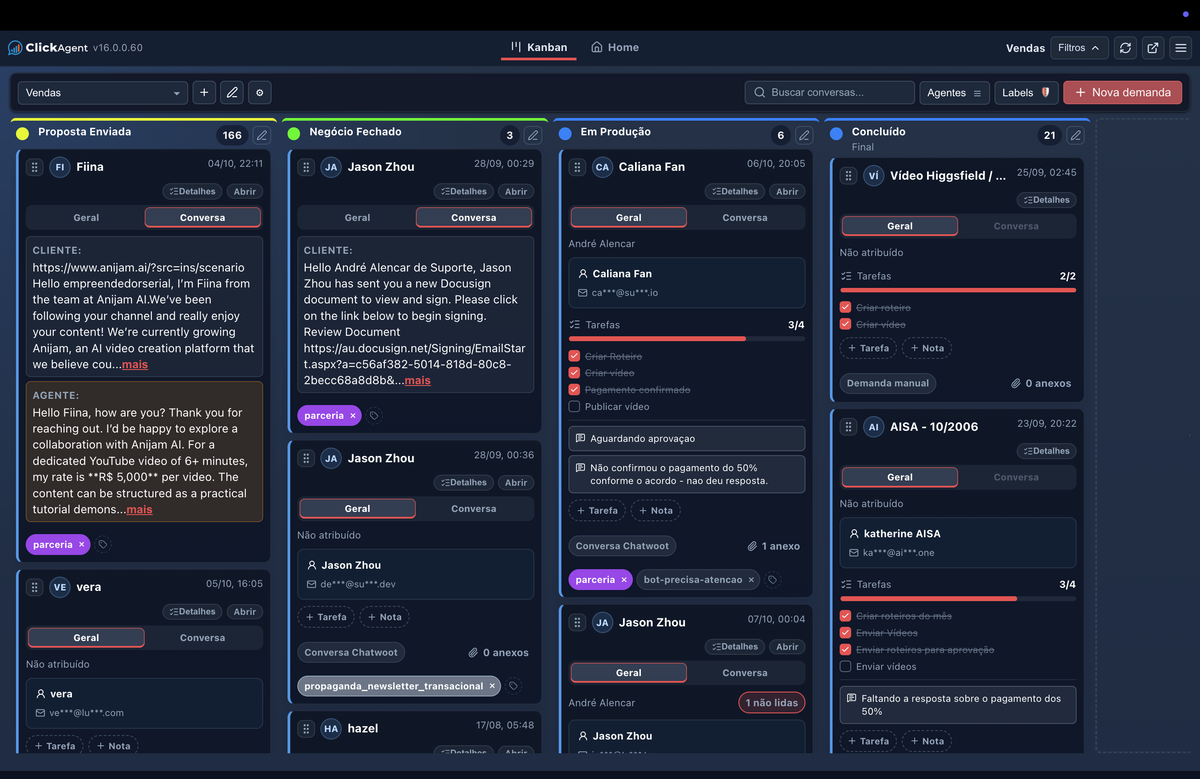Toggle Criar Roteiro checkbox on Caliana Fan card
This screenshot has height=779, width=1200.
pos(574,356)
